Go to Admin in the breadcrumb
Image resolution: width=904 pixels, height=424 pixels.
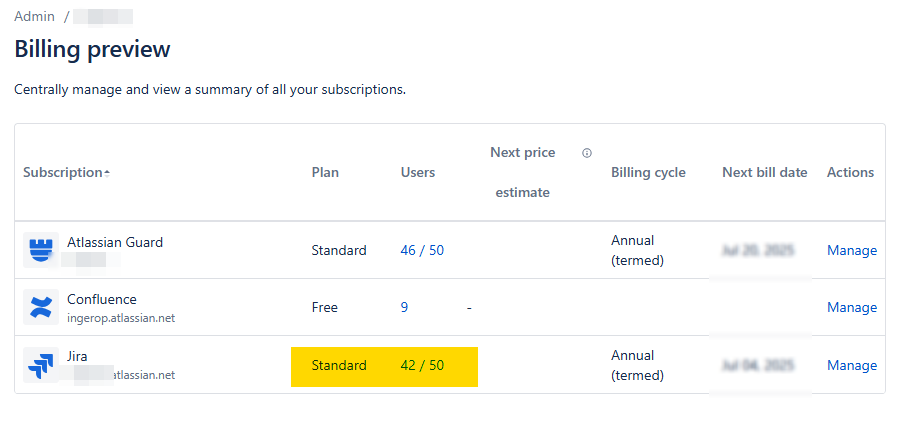(34, 17)
